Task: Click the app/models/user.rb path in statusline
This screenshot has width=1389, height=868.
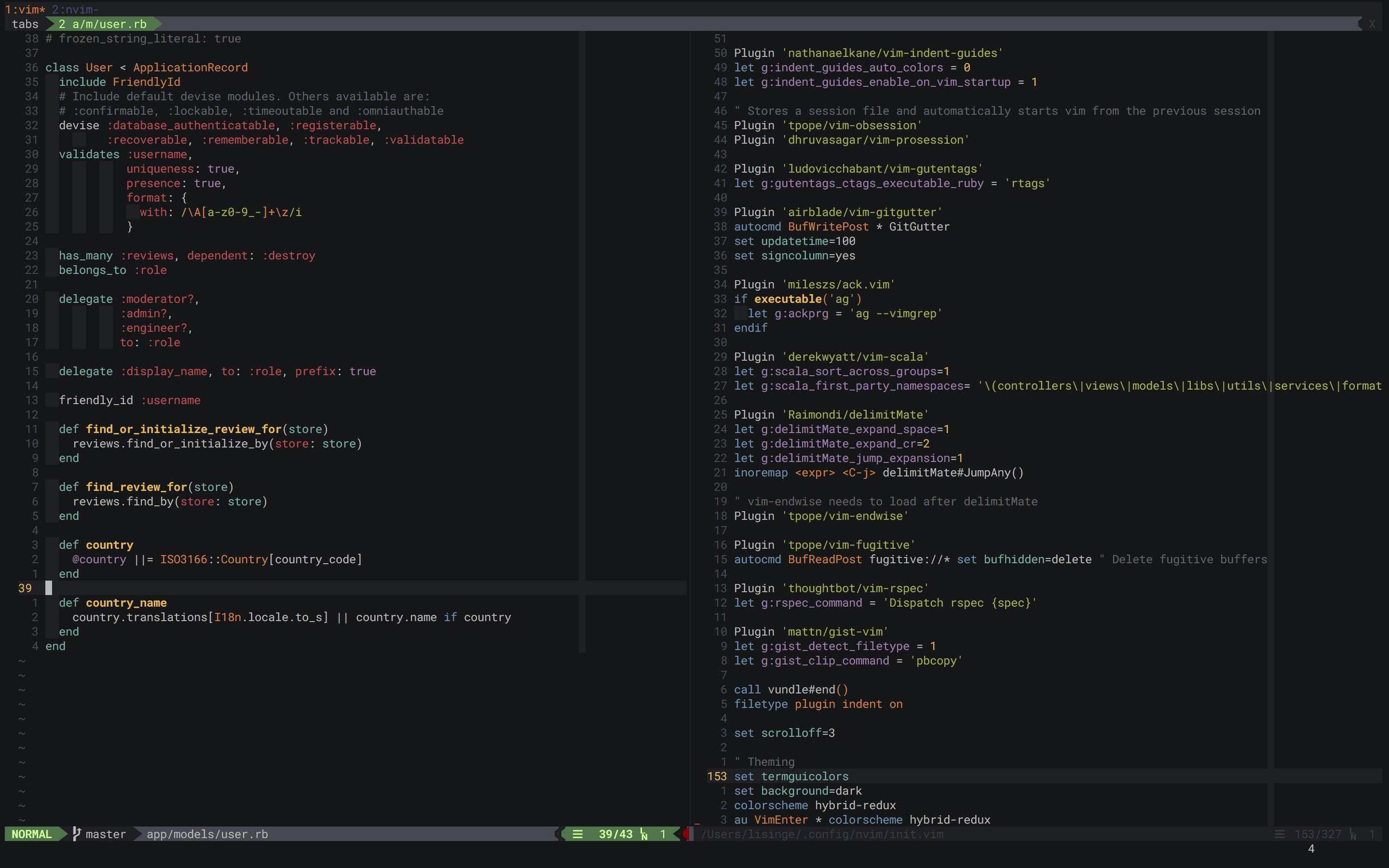Action: pos(207,834)
